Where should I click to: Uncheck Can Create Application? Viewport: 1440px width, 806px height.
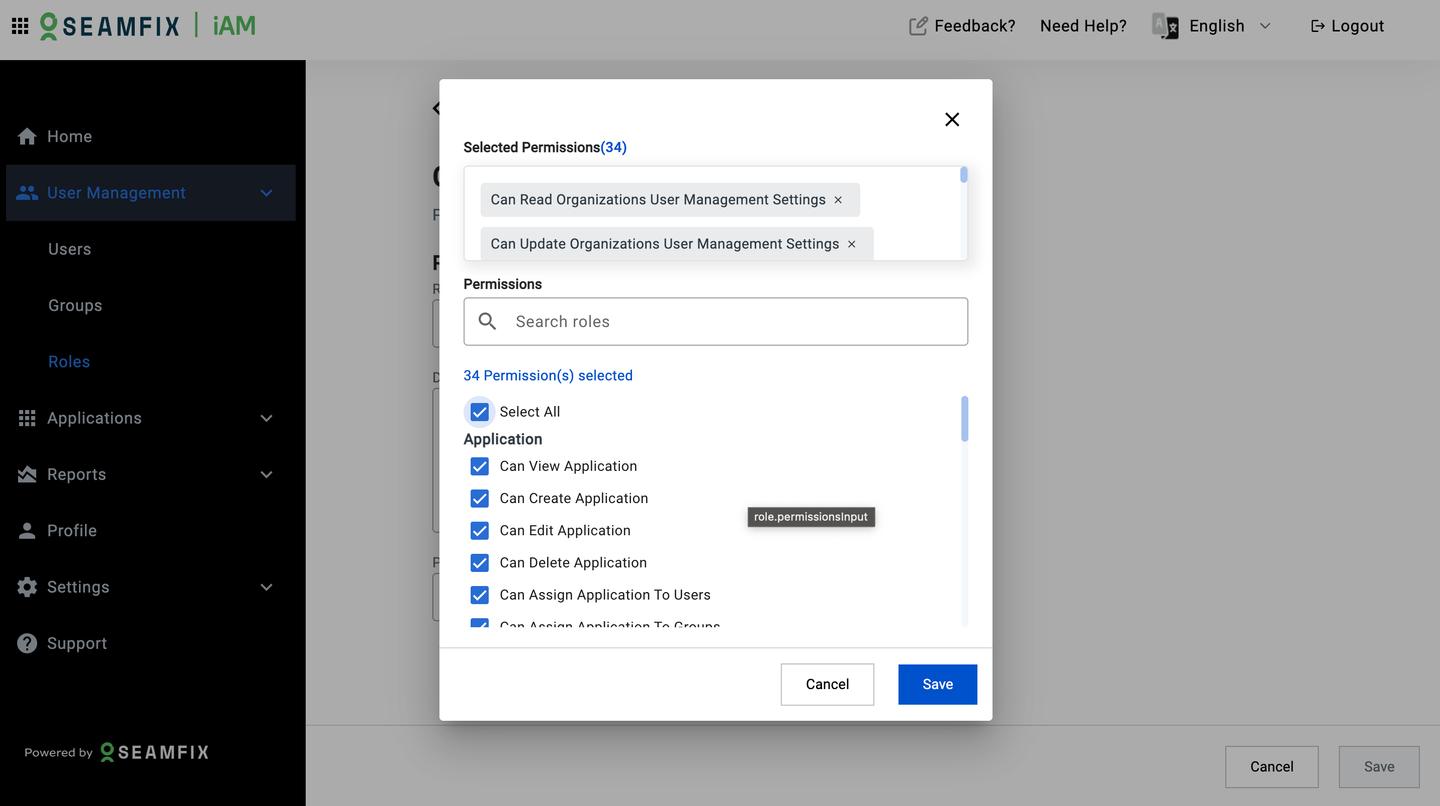480,498
